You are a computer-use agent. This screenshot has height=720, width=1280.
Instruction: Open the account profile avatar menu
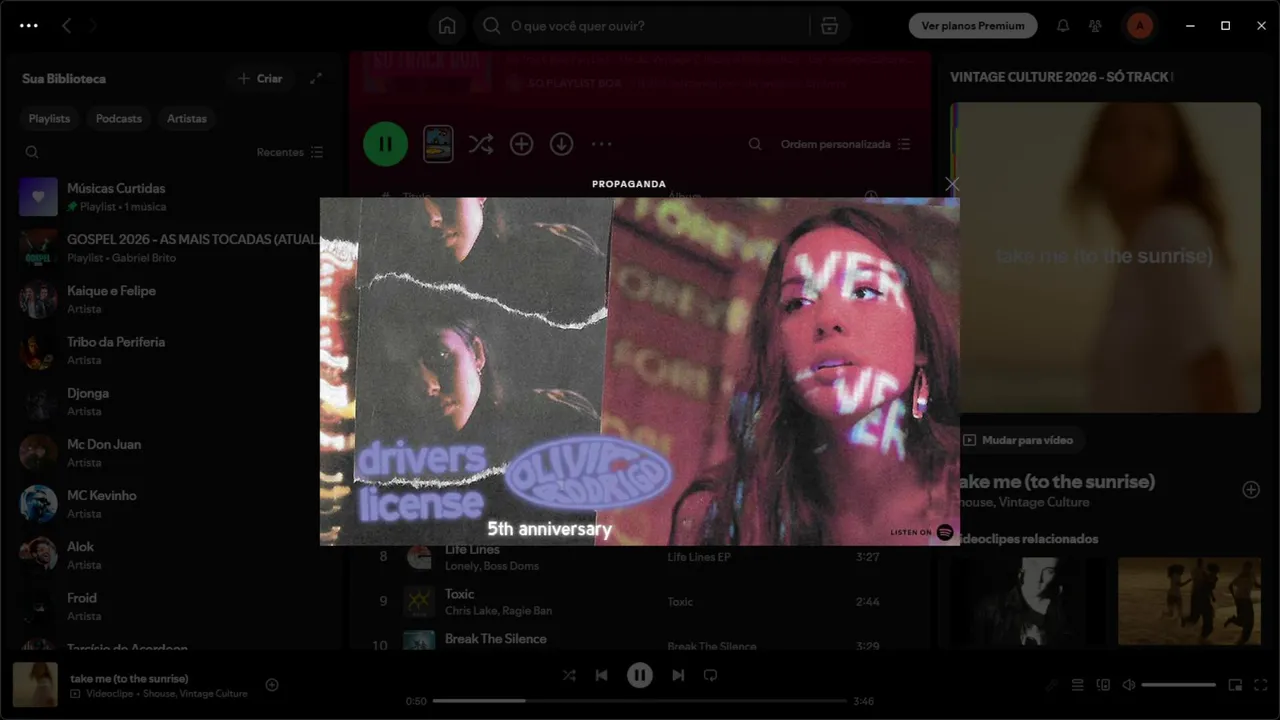pos(1139,26)
